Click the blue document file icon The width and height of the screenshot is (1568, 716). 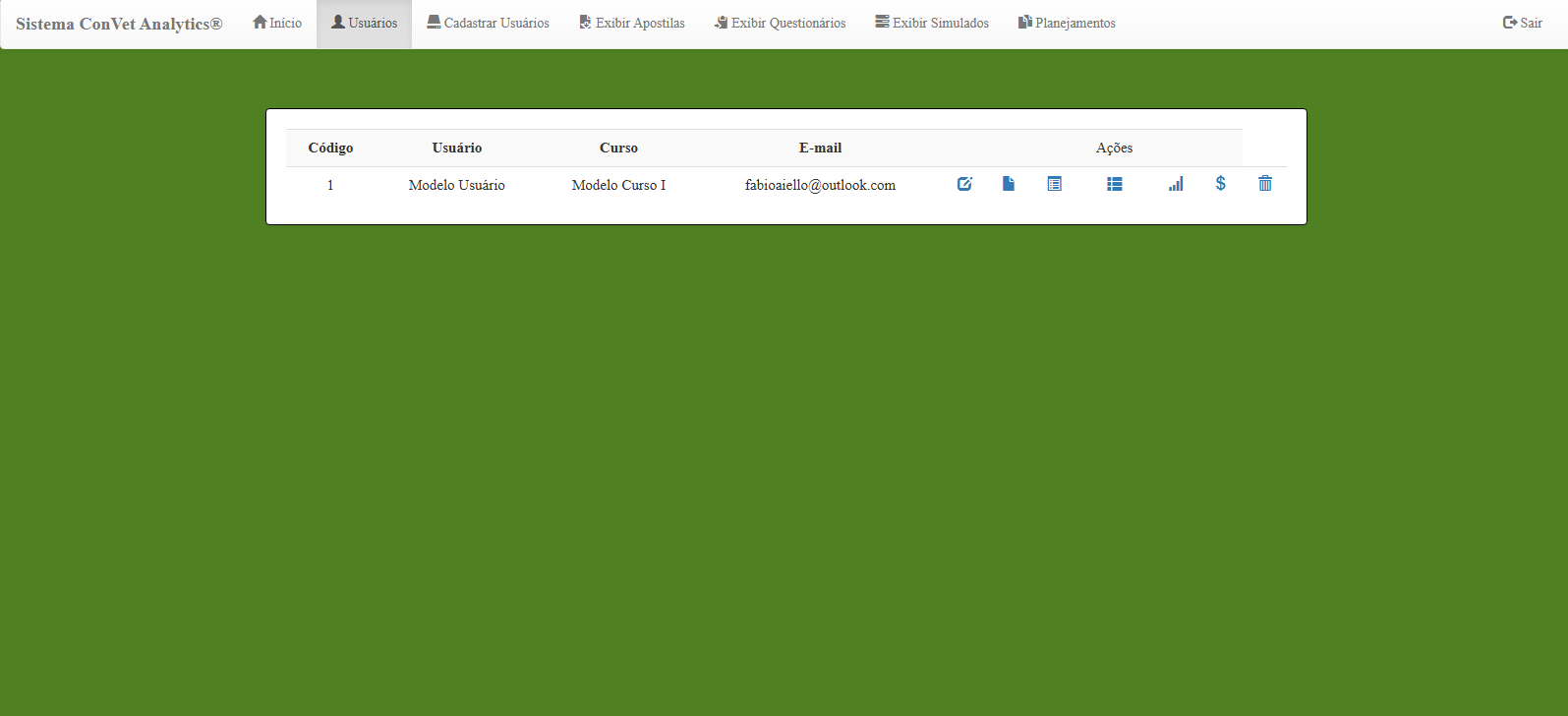point(1008,184)
